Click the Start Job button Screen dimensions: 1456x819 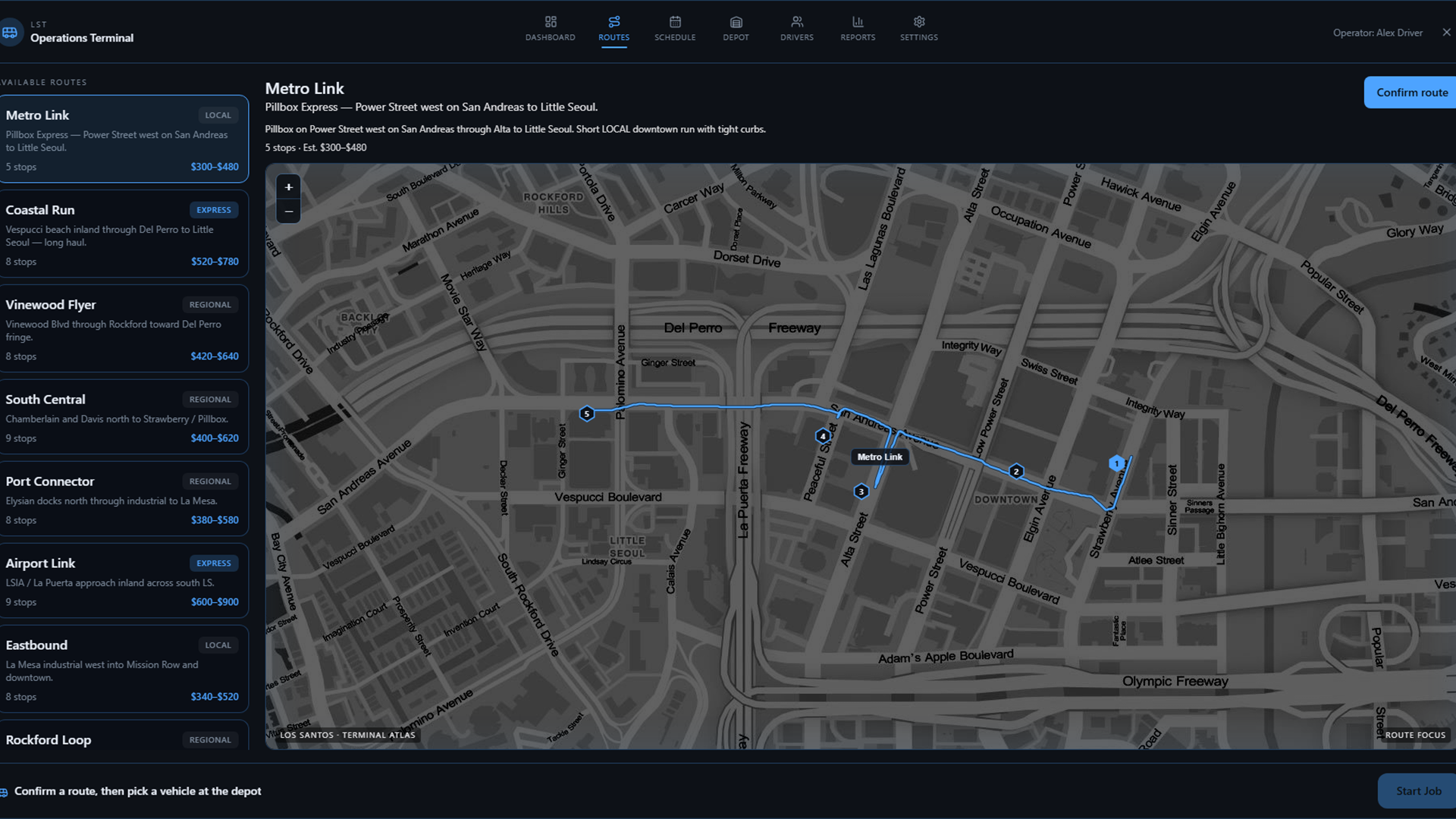click(x=1418, y=791)
